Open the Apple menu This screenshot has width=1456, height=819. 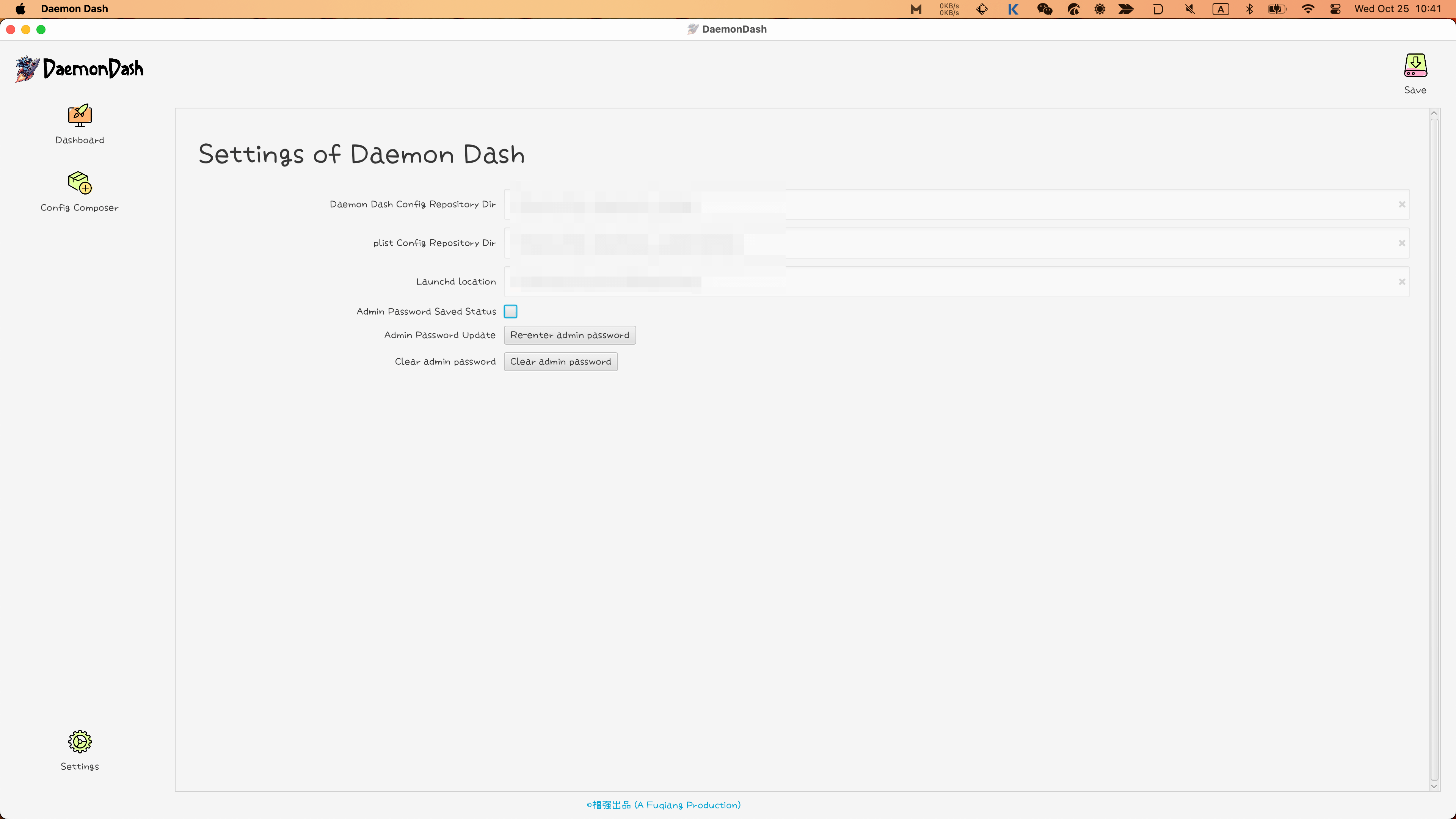[20, 8]
